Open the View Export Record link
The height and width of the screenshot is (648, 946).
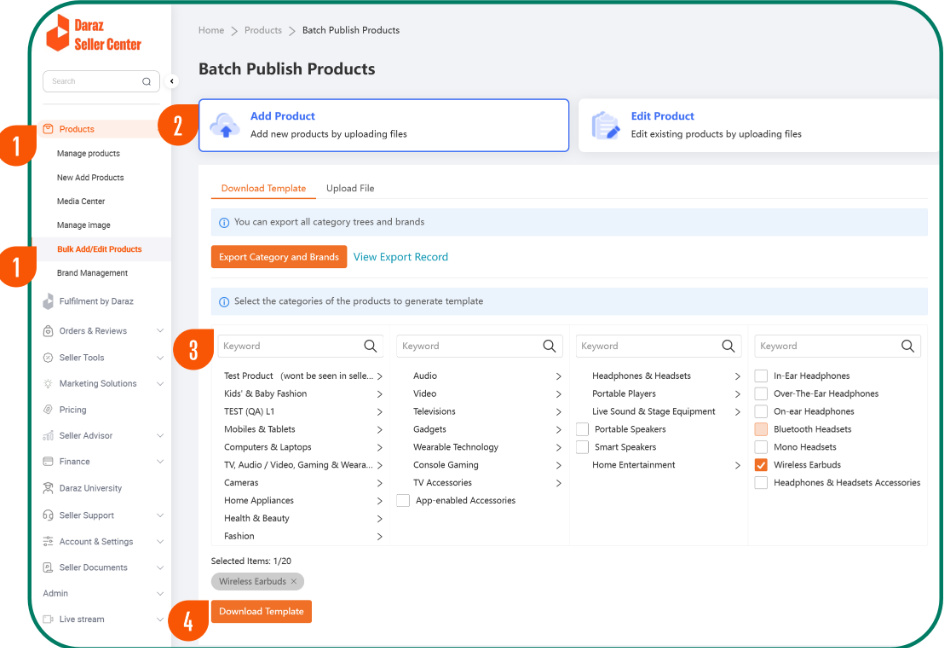pyautogui.click(x=400, y=257)
